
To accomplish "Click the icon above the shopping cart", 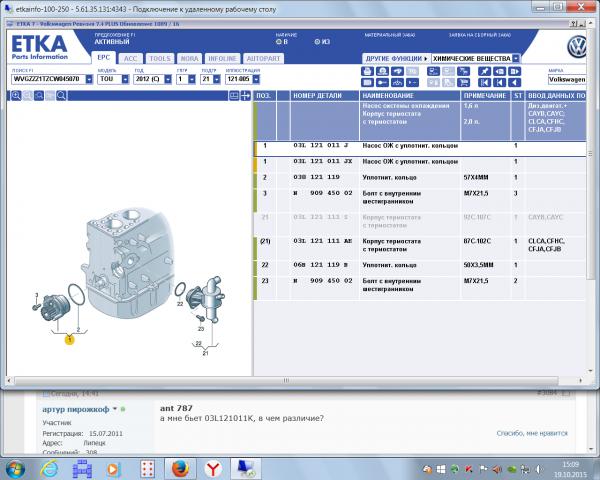I will point(463,71).
